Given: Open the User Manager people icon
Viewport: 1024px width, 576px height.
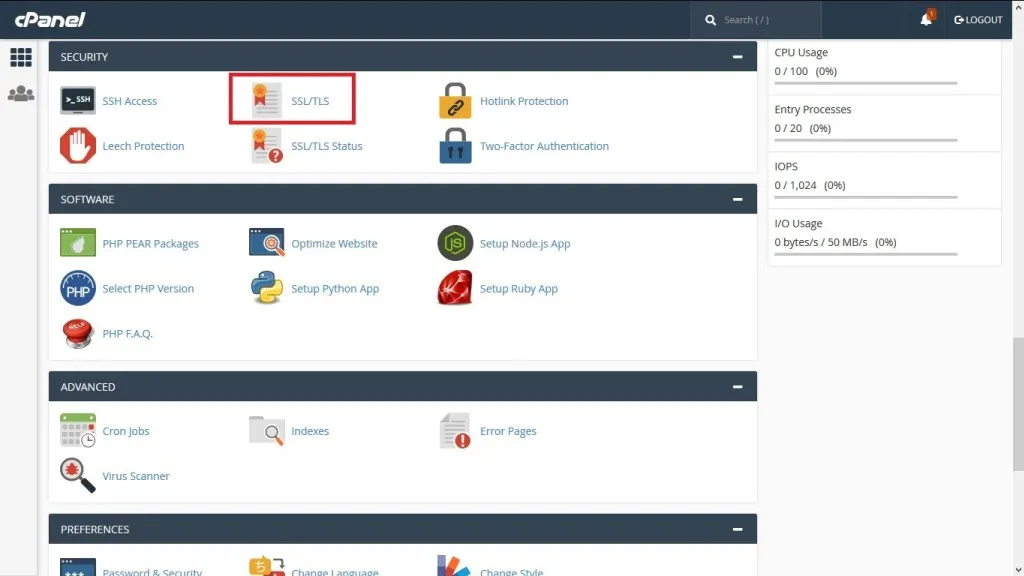Looking at the screenshot, I should (x=21, y=94).
